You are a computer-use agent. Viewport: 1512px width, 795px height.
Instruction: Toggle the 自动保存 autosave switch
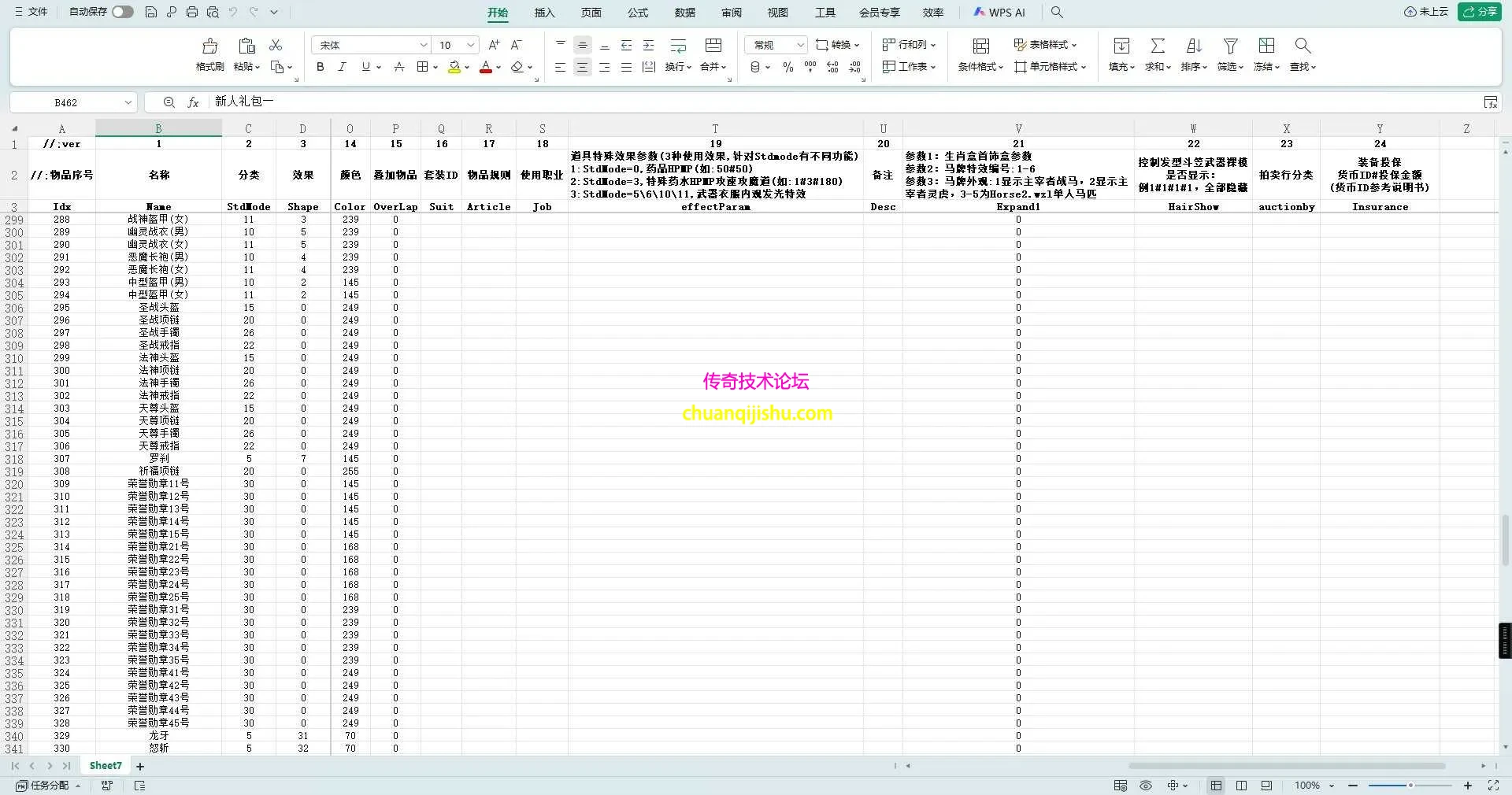(x=122, y=12)
